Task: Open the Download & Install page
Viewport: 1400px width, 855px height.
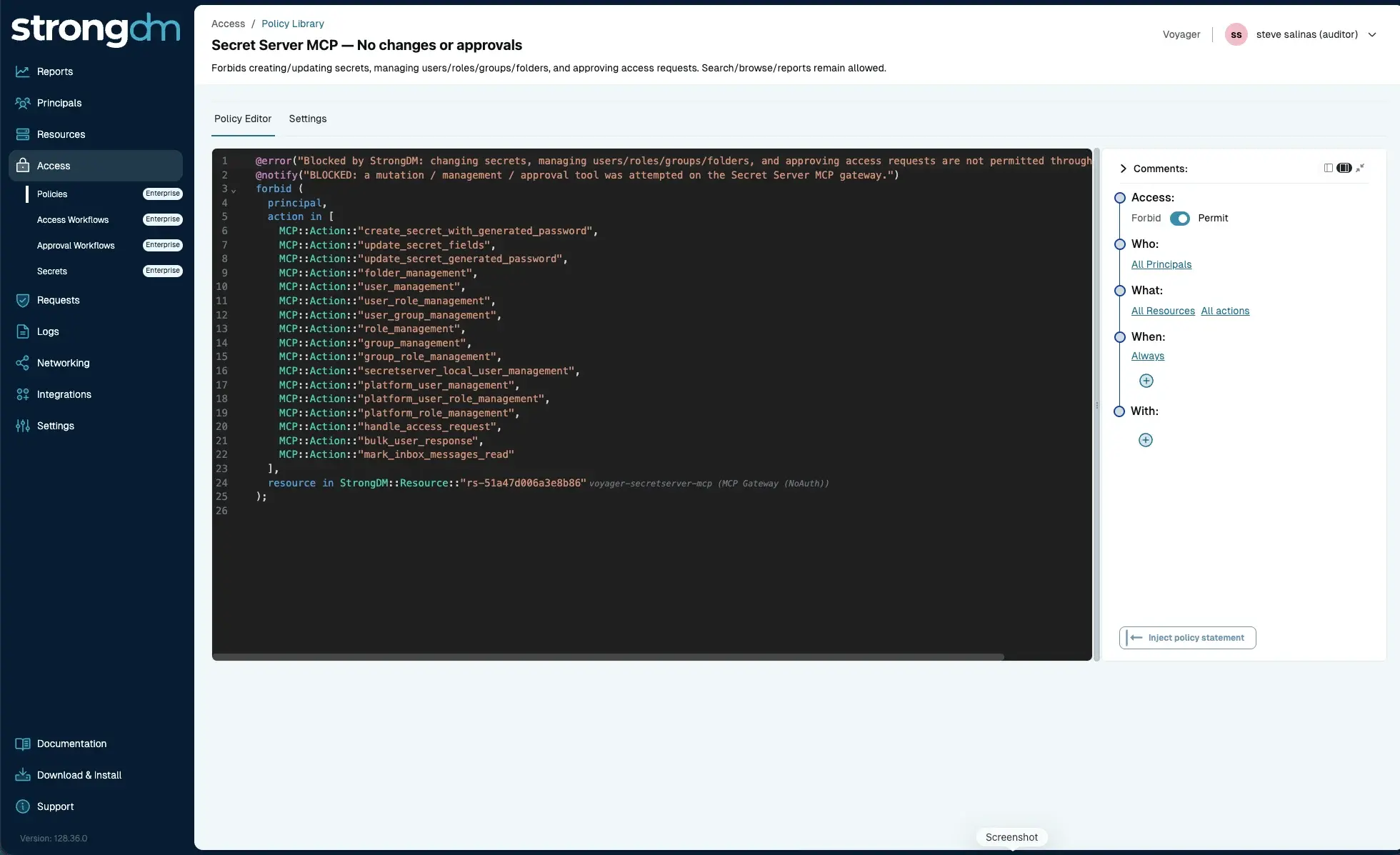Action: point(79,775)
